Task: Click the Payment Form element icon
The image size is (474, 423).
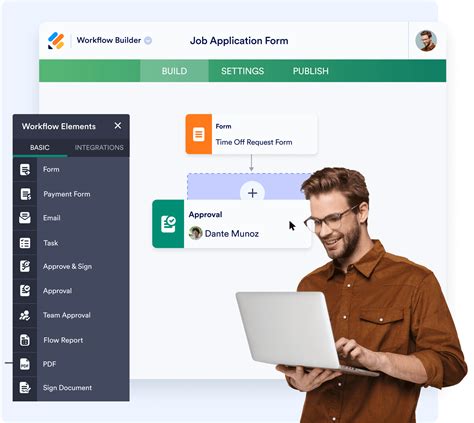Action: (x=25, y=194)
